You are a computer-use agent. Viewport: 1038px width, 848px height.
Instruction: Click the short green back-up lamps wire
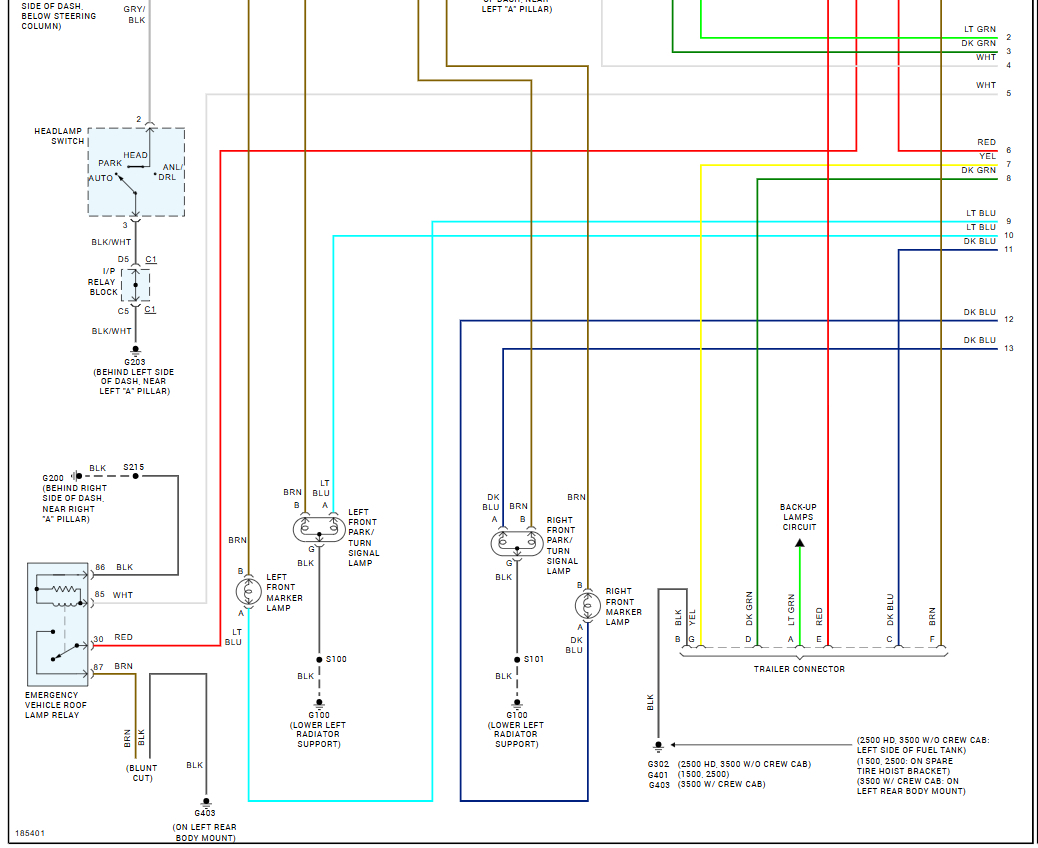pyautogui.click(x=800, y=596)
